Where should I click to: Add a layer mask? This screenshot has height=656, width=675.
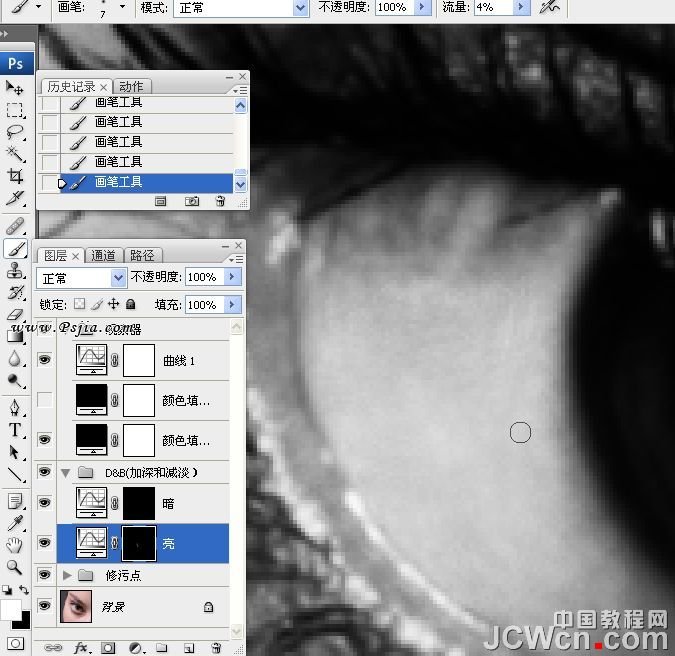point(108,648)
